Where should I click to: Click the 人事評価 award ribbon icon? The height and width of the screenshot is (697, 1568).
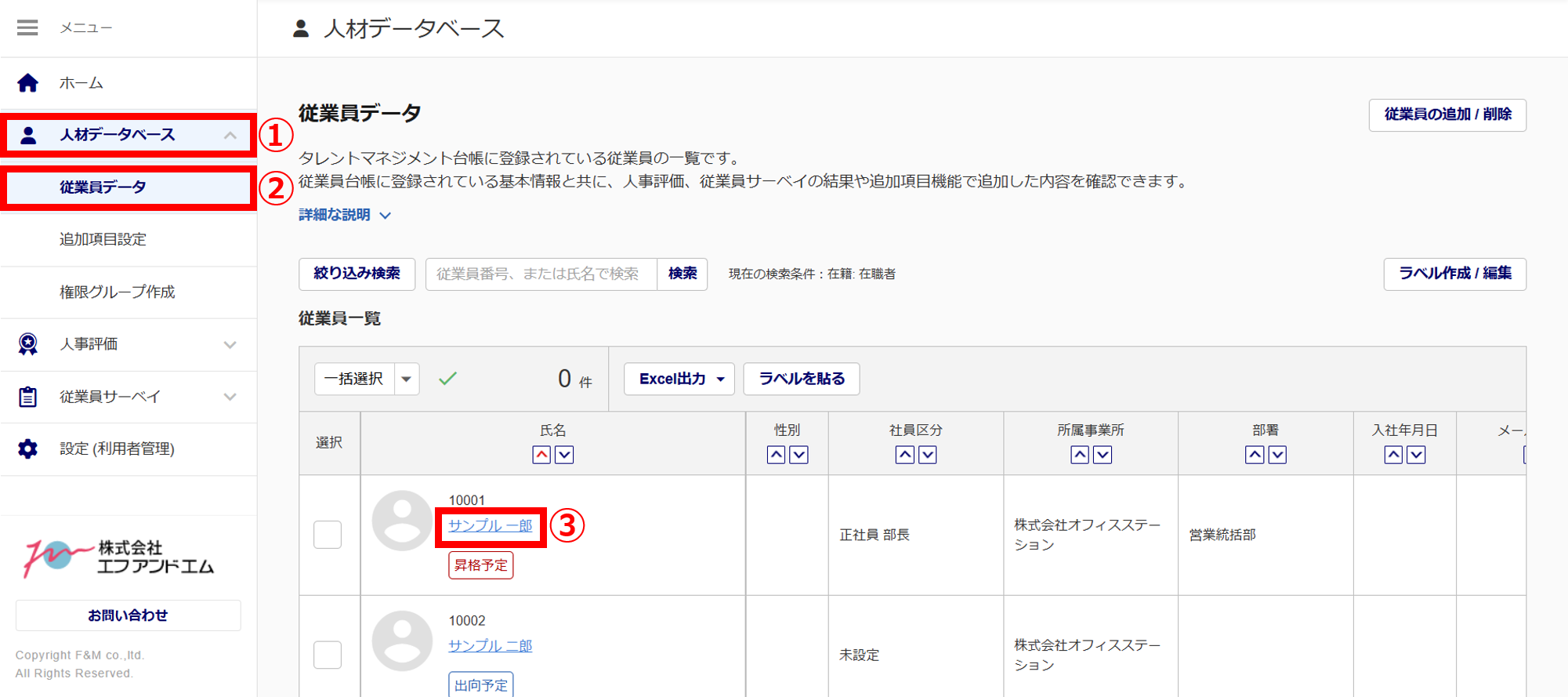[x=28, y=344]
